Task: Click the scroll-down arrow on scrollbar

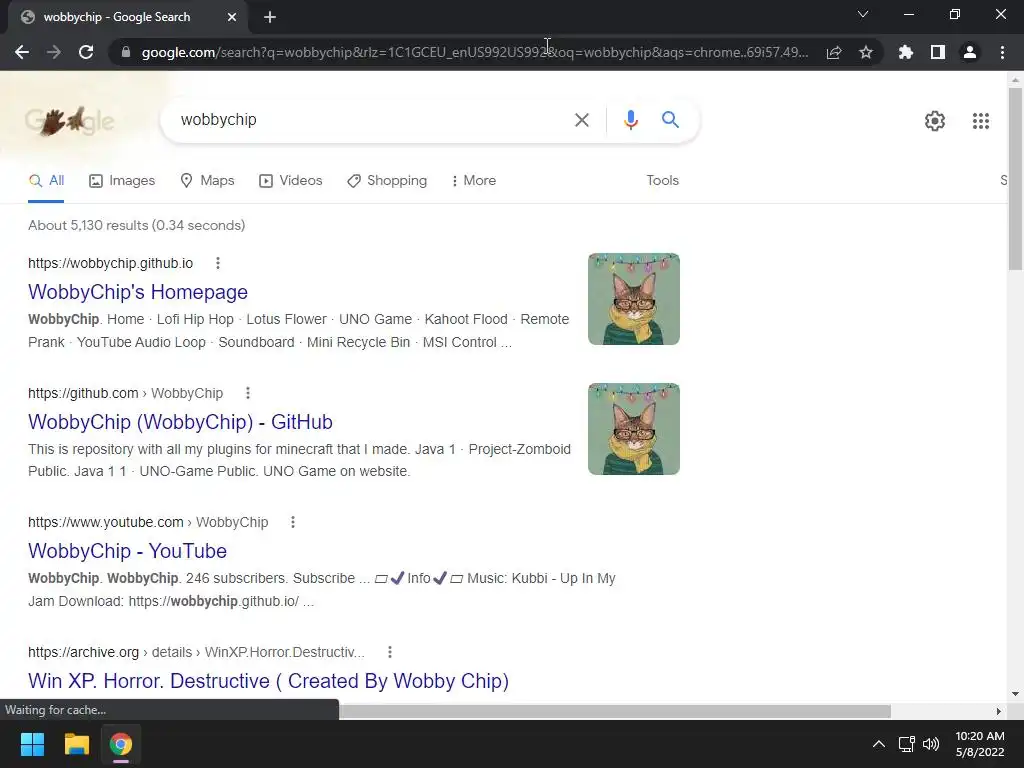Action: click(1015, 694)
